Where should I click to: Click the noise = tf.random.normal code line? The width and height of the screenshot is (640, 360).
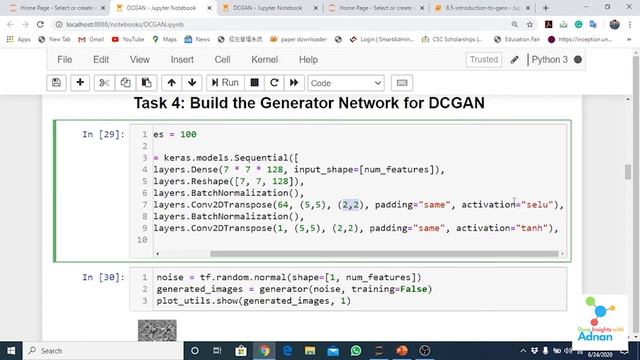(289, 277)
